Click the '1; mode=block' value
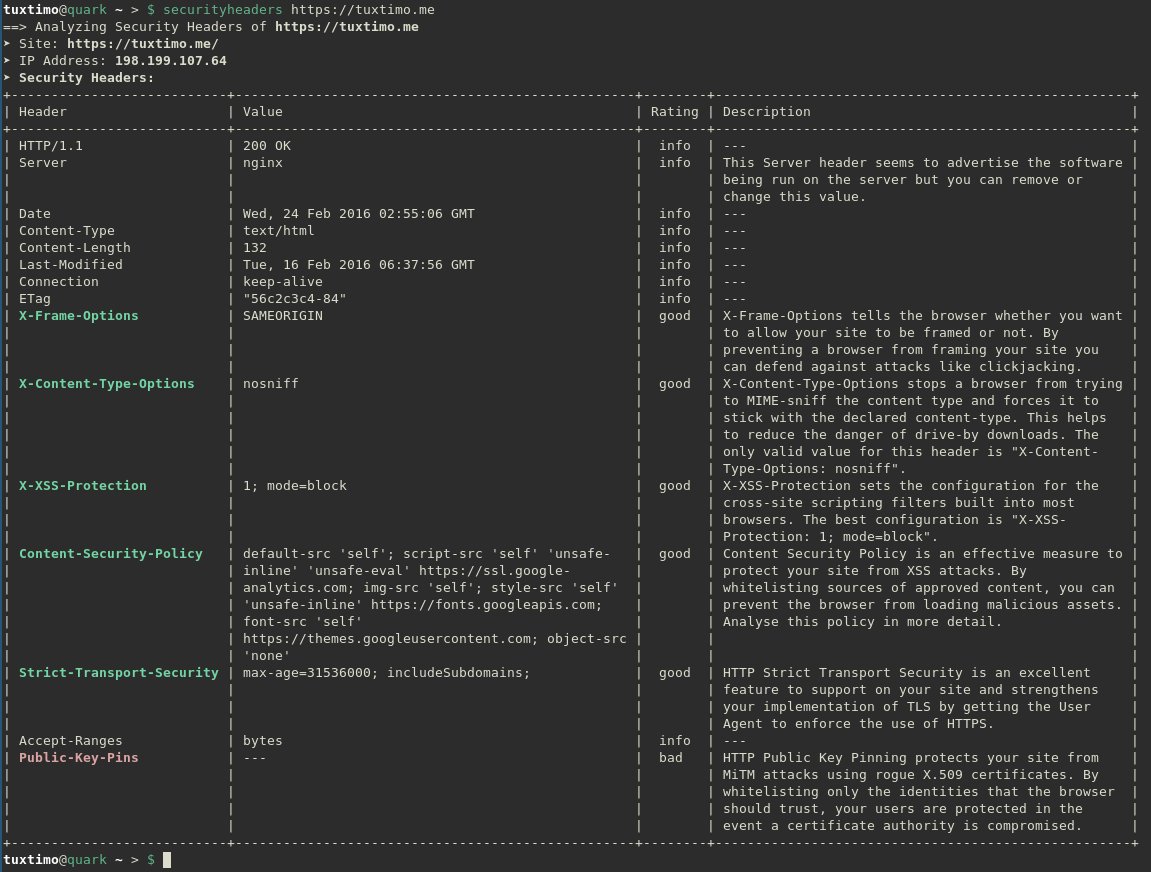1151x872 pixels. (x=294, y=485)
